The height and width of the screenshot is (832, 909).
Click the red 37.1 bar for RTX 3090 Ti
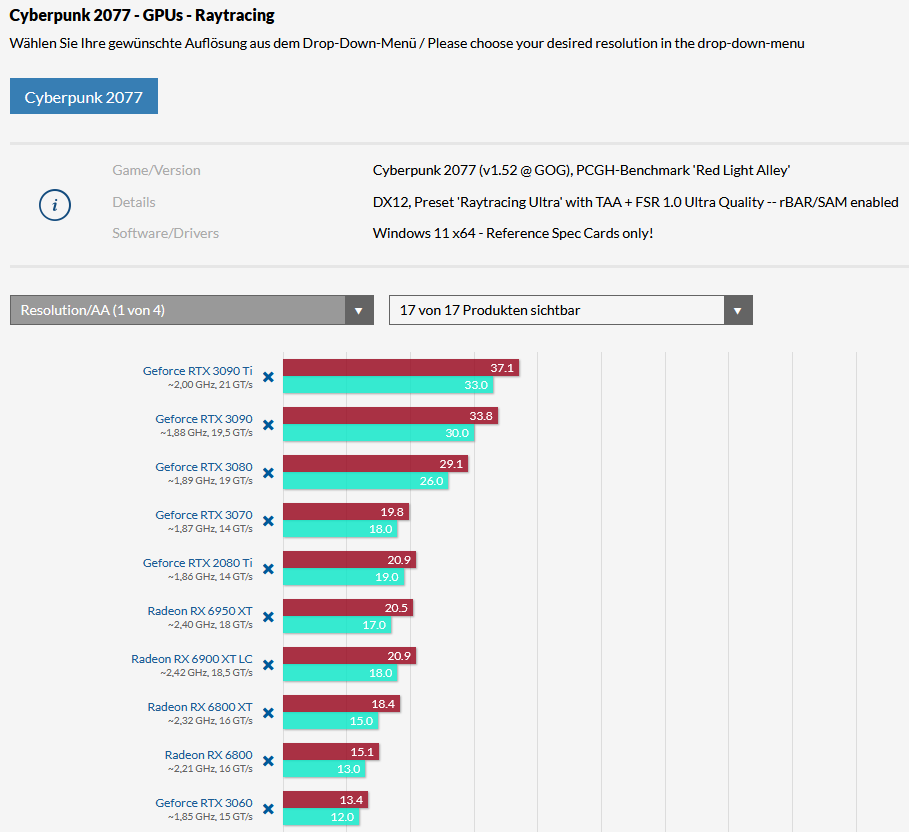point(401,368)
